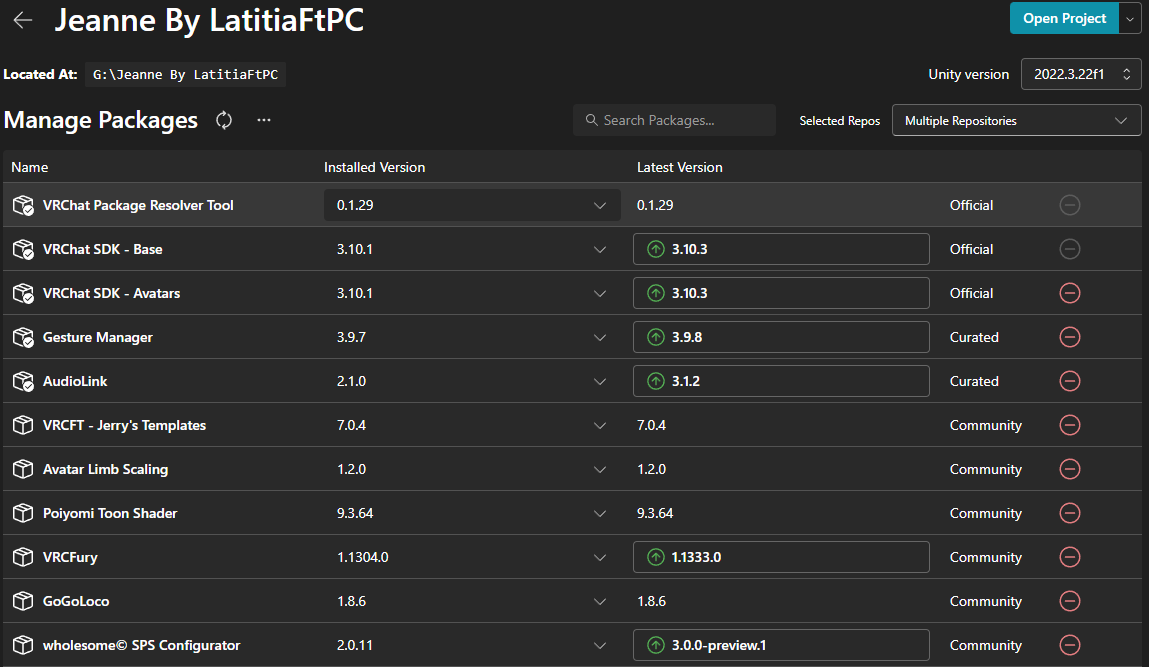Upgrade AudioLink to 3.1.2
Viewport: 1149px width, 667px height.
[x=781, y=381]
